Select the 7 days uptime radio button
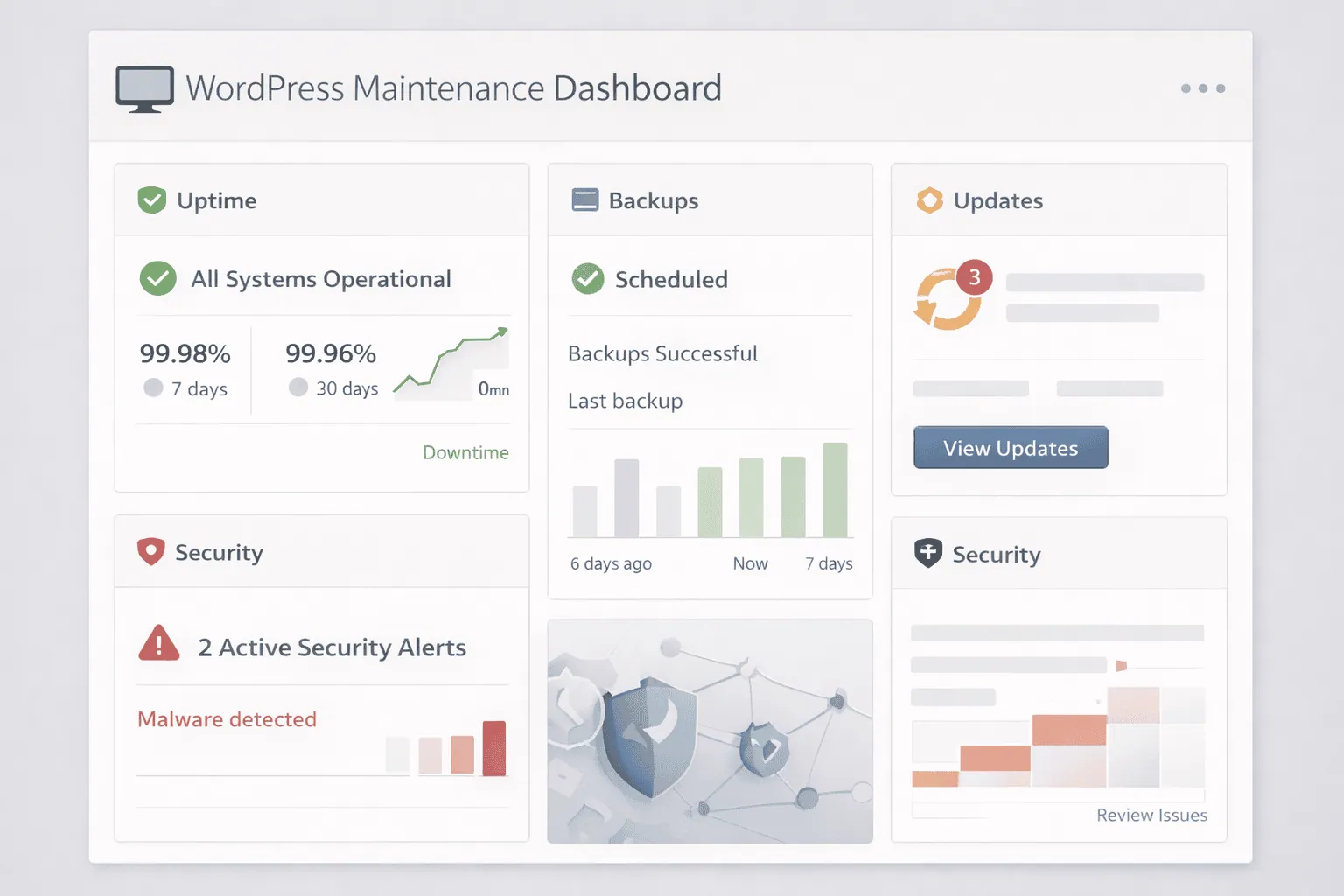The width and height of the screenshot is (1344, 896). tap(153, 388)
